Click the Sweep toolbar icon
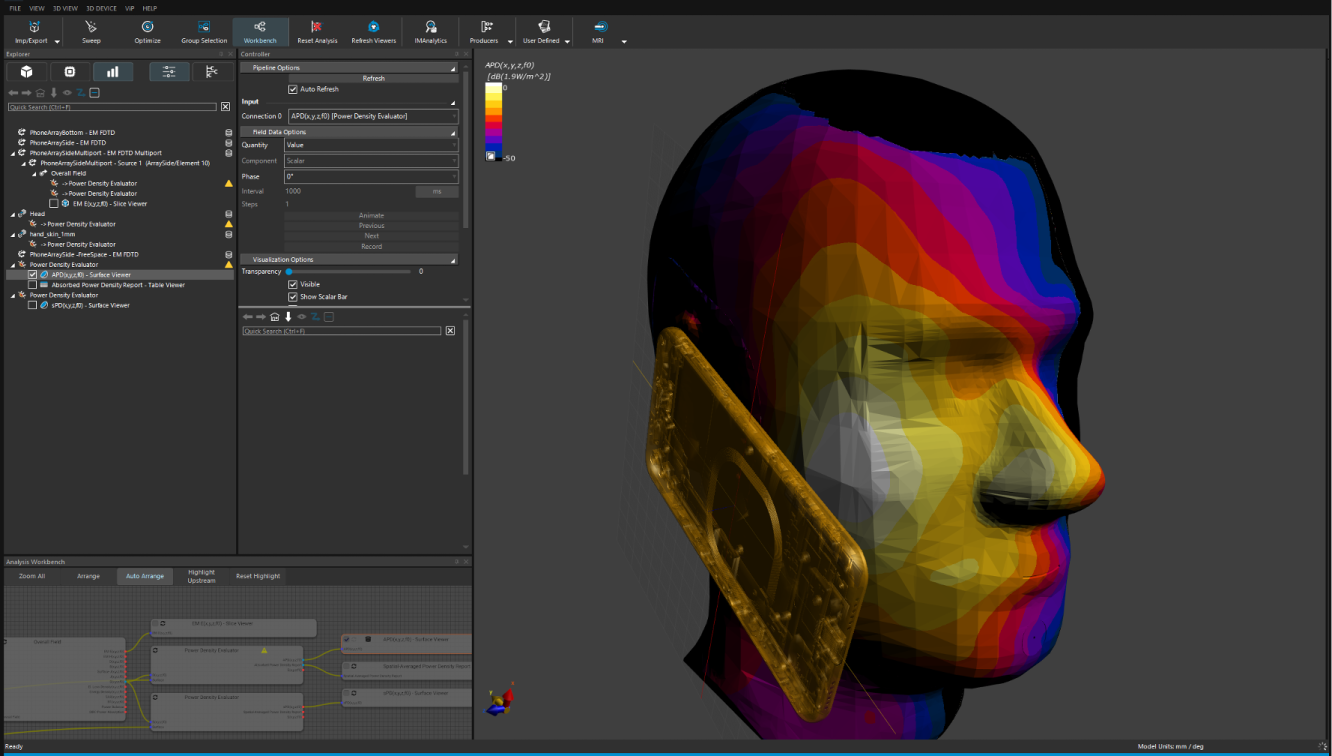Image resolution: width=1332 pixels, height=756 pixels. coord(91,30)
